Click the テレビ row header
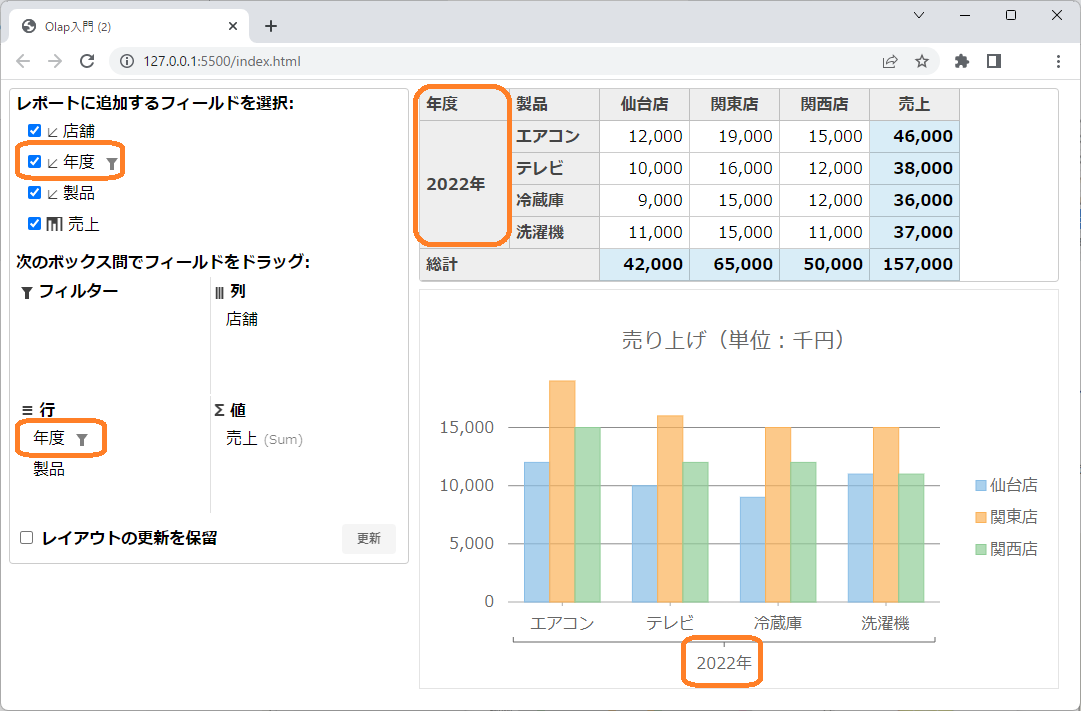Viewport: 1081px width, 711px height. (554, 168)
